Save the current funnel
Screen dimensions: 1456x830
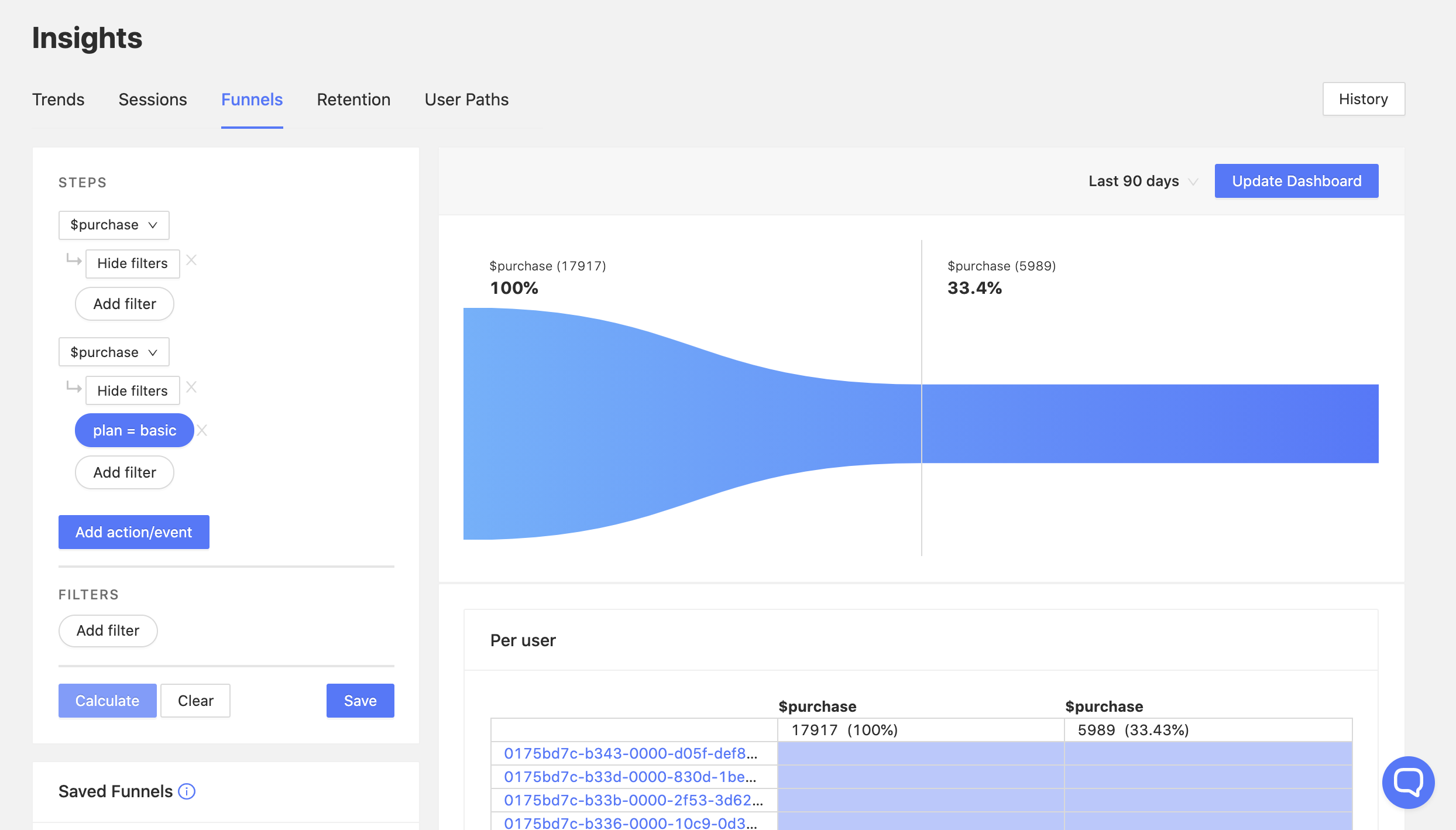coord(360,701)
